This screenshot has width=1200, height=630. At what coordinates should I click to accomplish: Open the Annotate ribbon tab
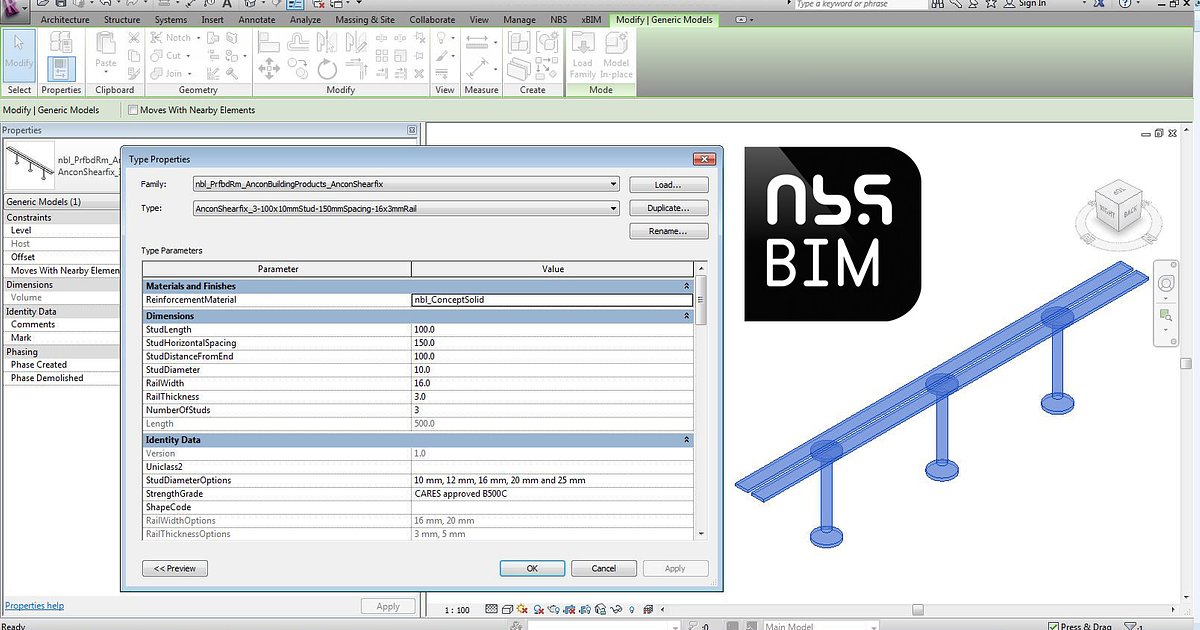point(257,19)
